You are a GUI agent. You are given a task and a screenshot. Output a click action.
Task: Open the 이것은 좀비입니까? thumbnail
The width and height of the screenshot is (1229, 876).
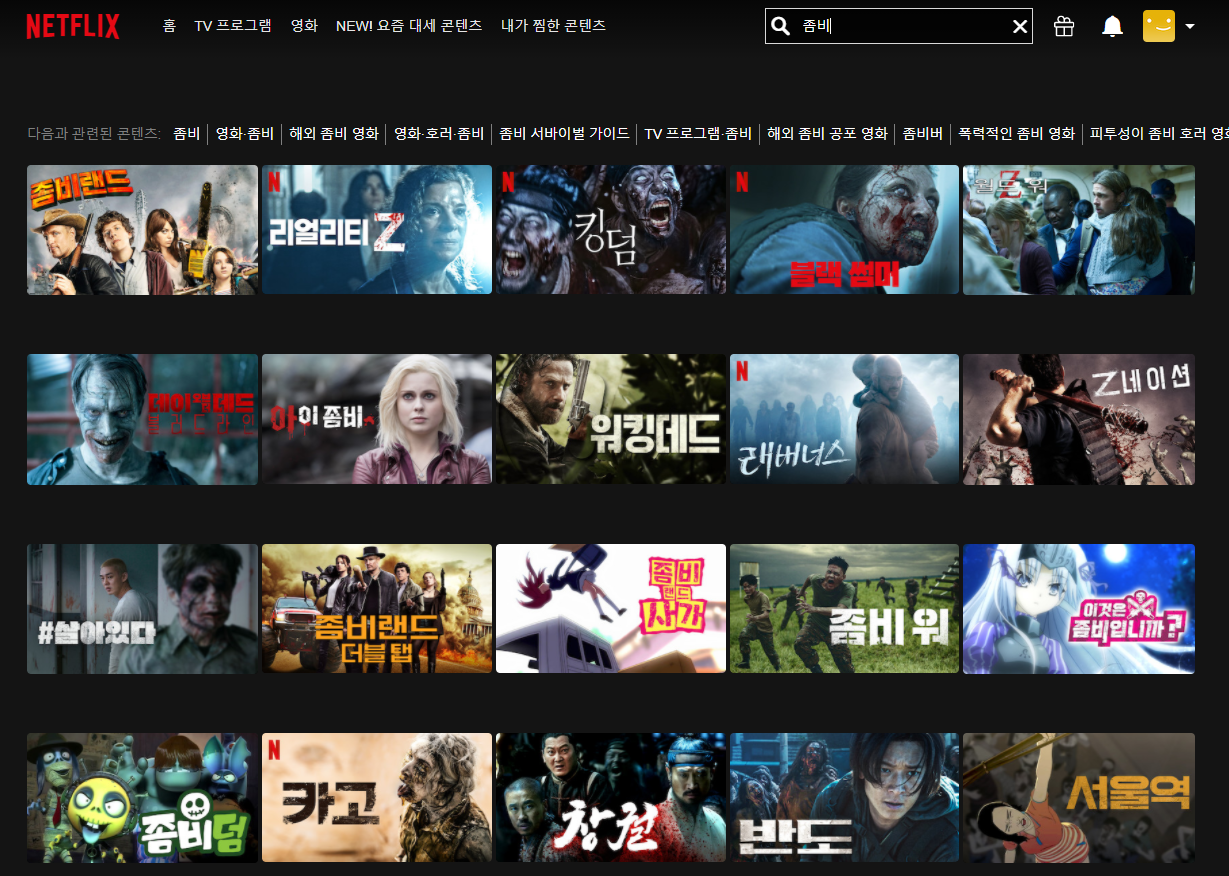1079,609
